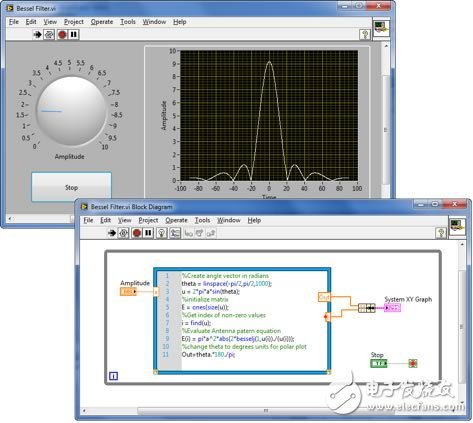This screenshot has height=423, width=473.
Task: Open context help in Block Diagram window
Action: point(441,233)
